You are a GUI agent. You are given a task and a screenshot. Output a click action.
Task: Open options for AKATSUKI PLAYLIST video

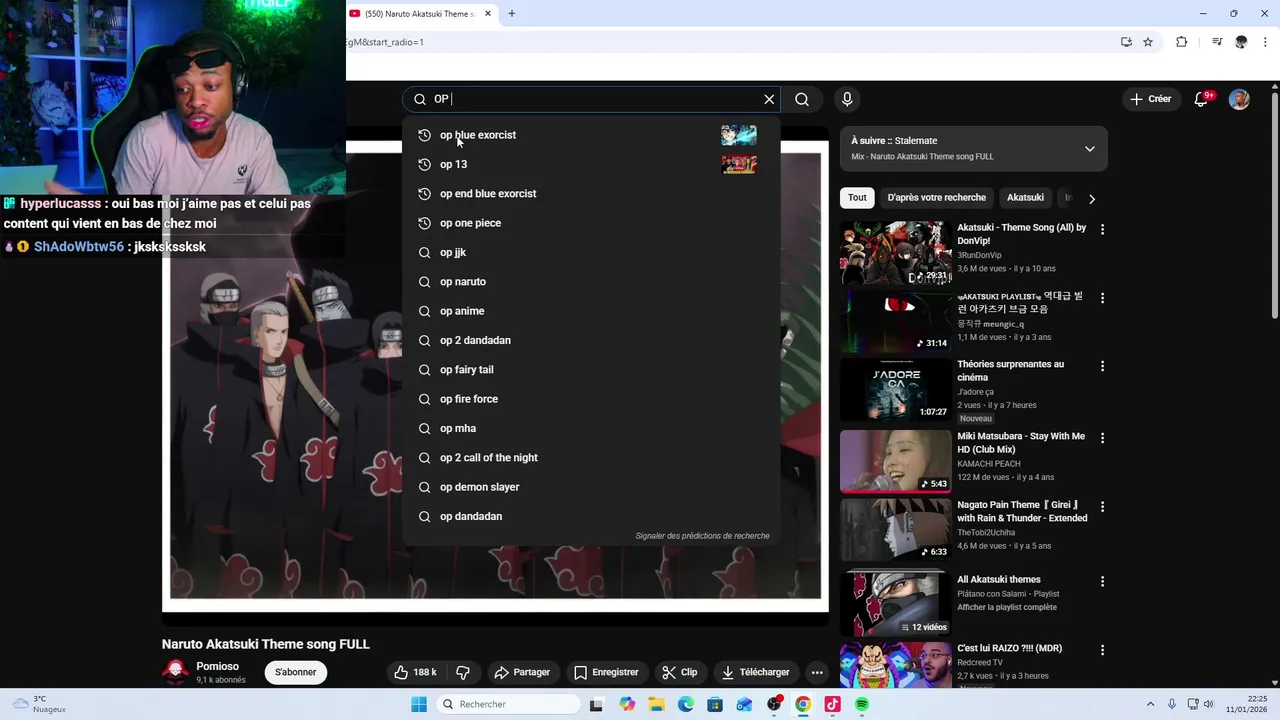coord(1102,298)
